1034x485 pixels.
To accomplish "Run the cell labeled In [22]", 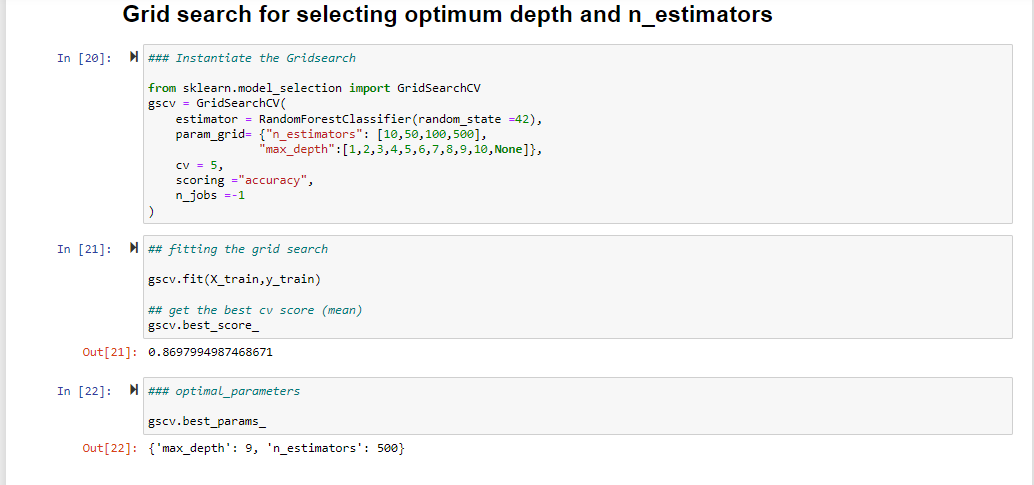I will [134, 390].
